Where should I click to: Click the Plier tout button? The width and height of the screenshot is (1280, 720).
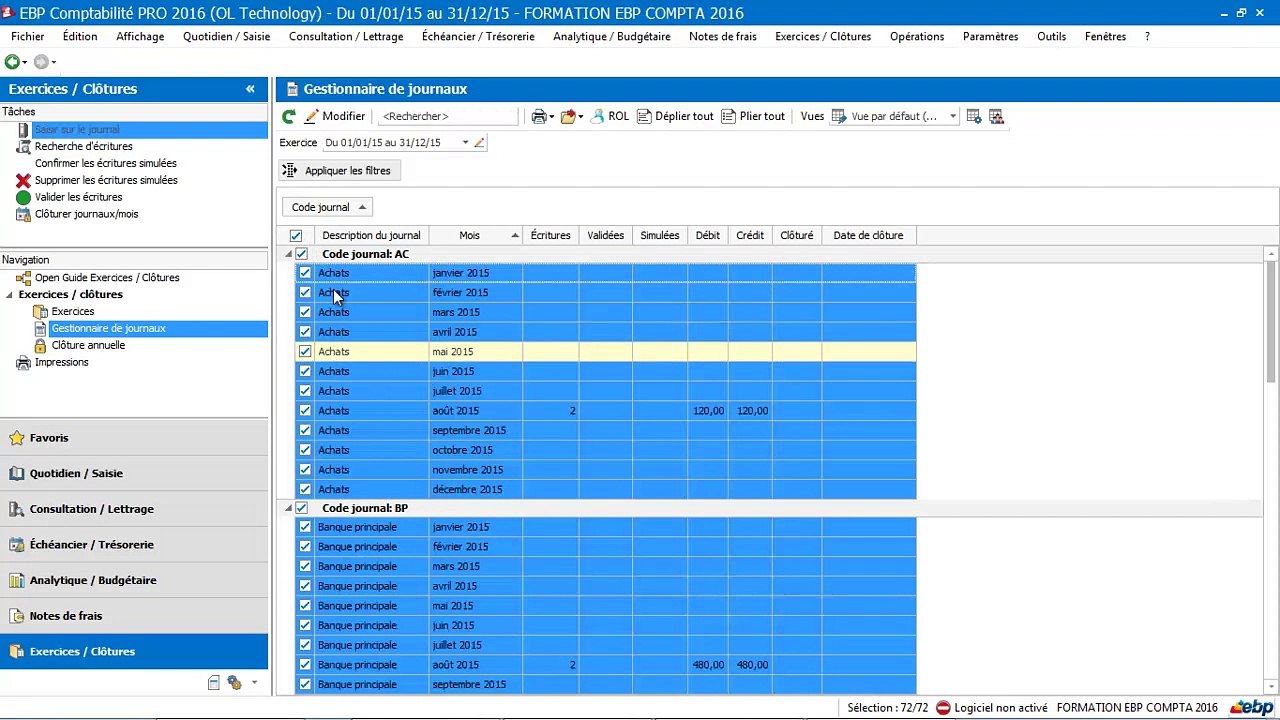point(753,116)
